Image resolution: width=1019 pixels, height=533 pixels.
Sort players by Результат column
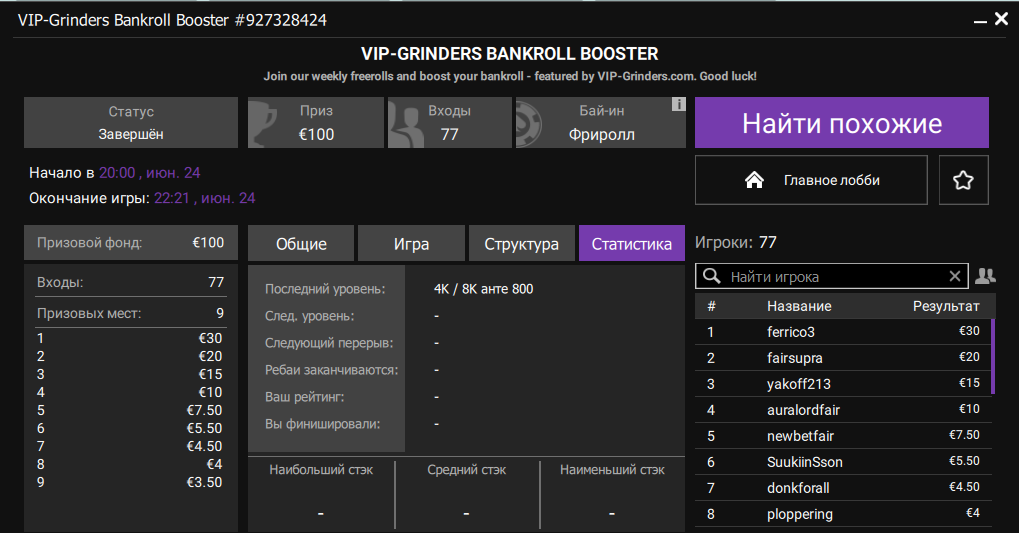coord(946,306)
